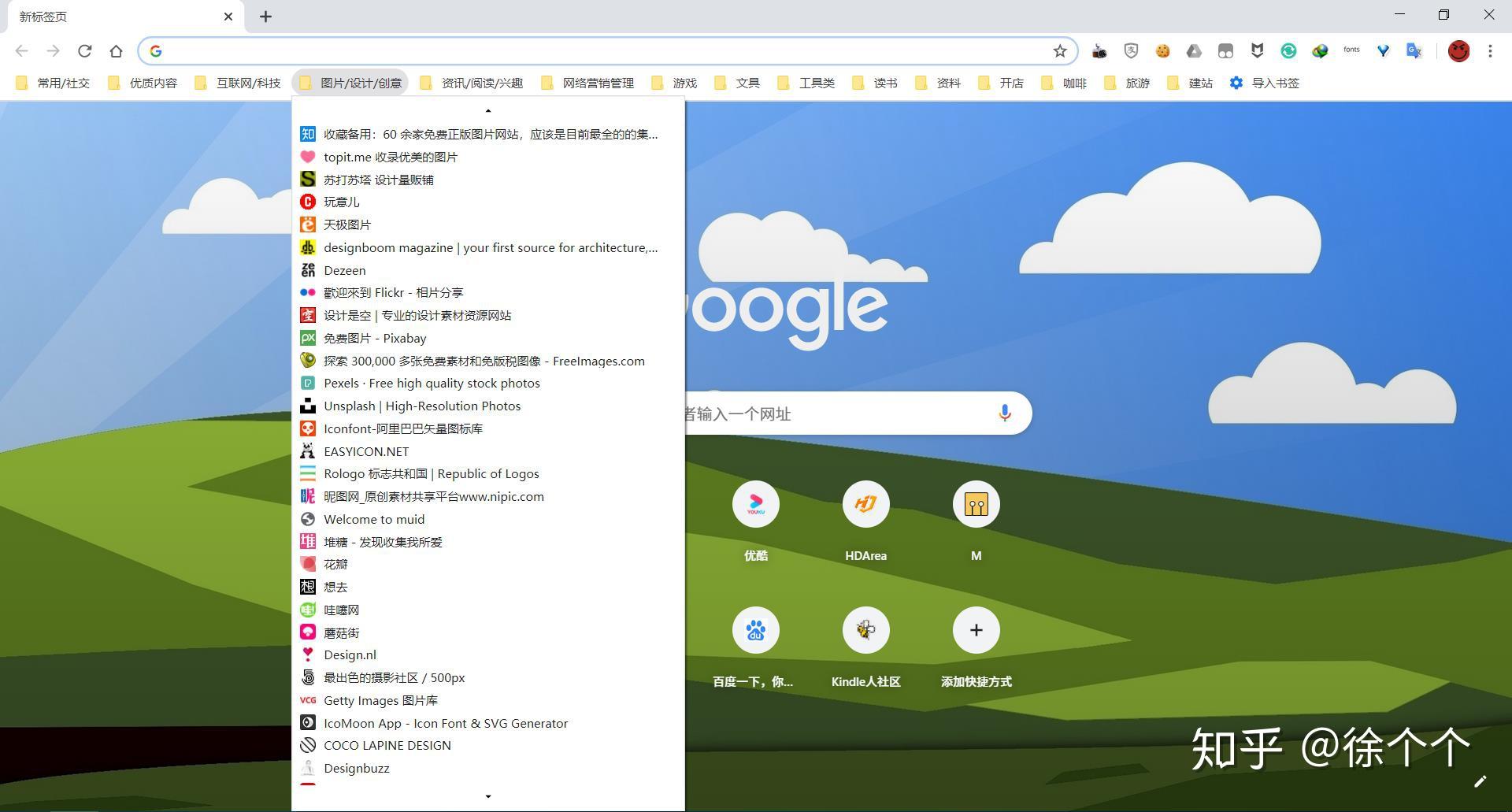This screenshot has width=1512, height=812.
Task: Bookmark this page with the star icon
Action: click(x=1060, y=51)
